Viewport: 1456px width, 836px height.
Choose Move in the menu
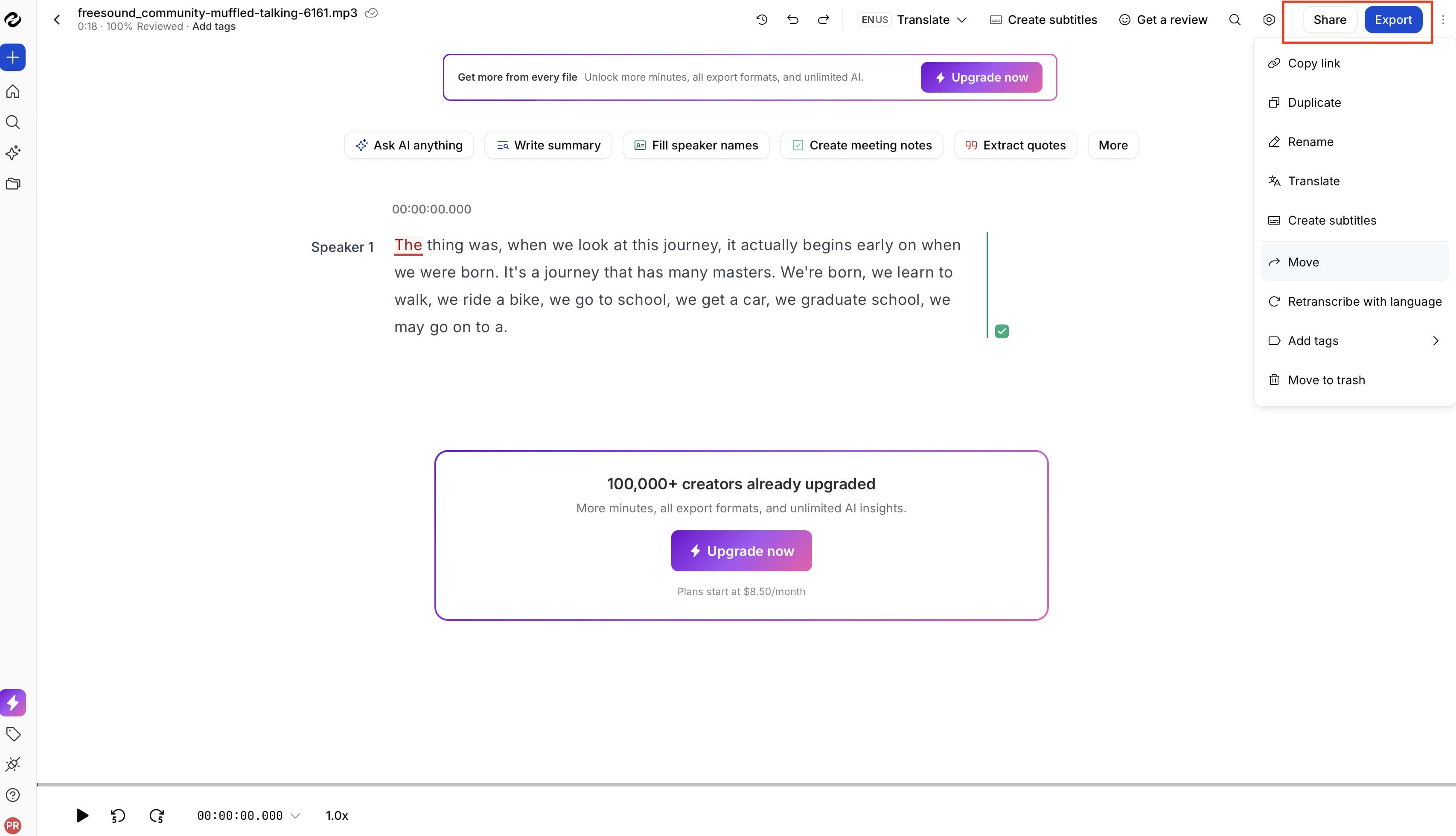click(1354, 263)
